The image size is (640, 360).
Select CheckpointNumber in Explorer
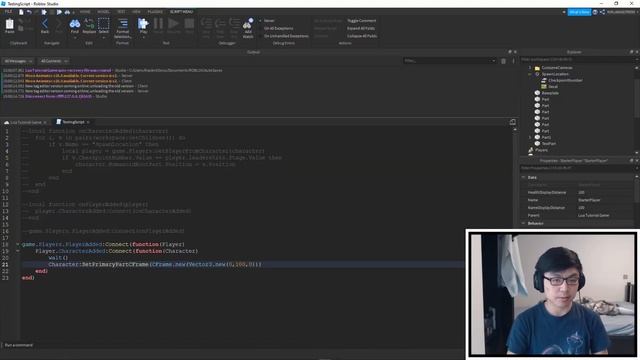(x=565, y=80)
